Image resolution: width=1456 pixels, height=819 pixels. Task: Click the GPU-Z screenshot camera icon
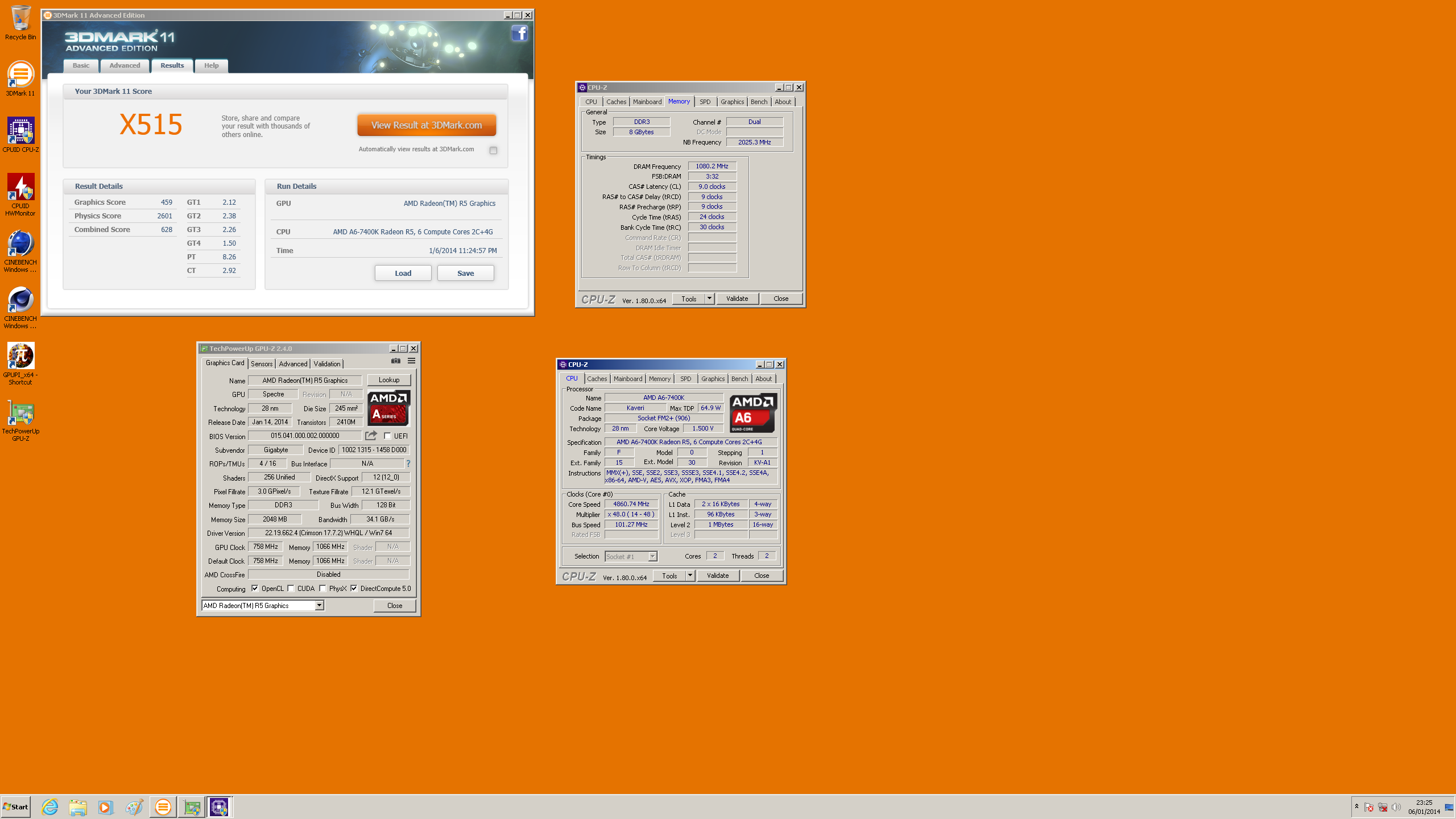pos(396,361)
